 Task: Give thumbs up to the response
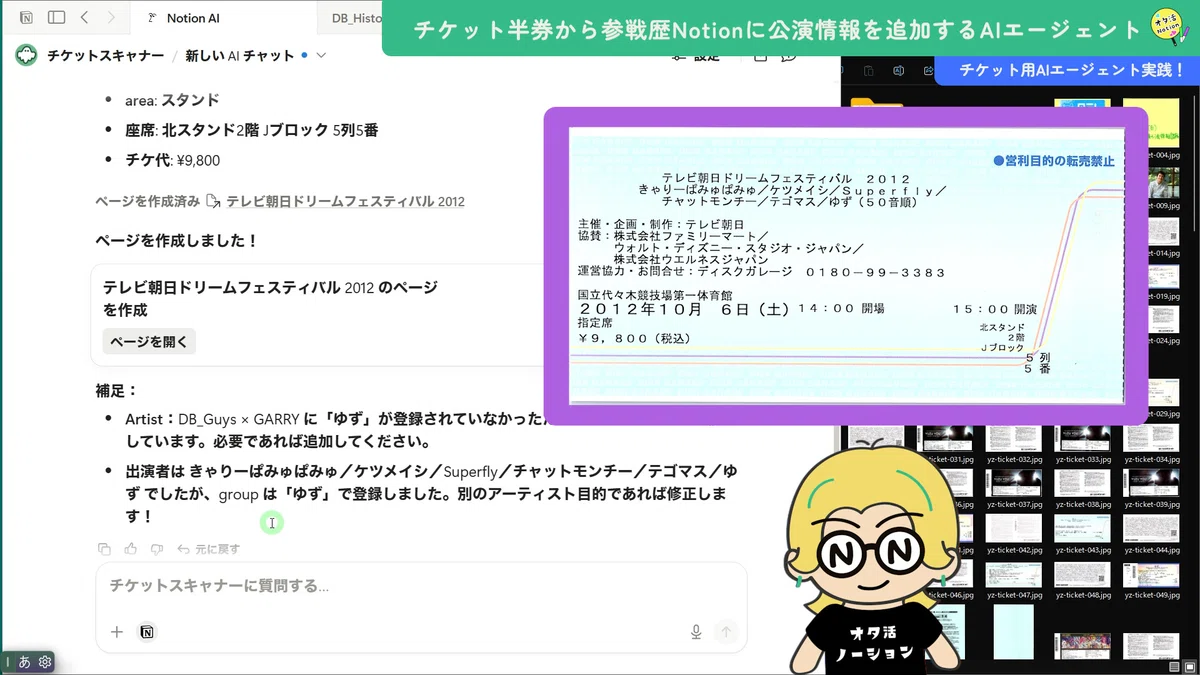pyautogui.click(x=130, y=548)
